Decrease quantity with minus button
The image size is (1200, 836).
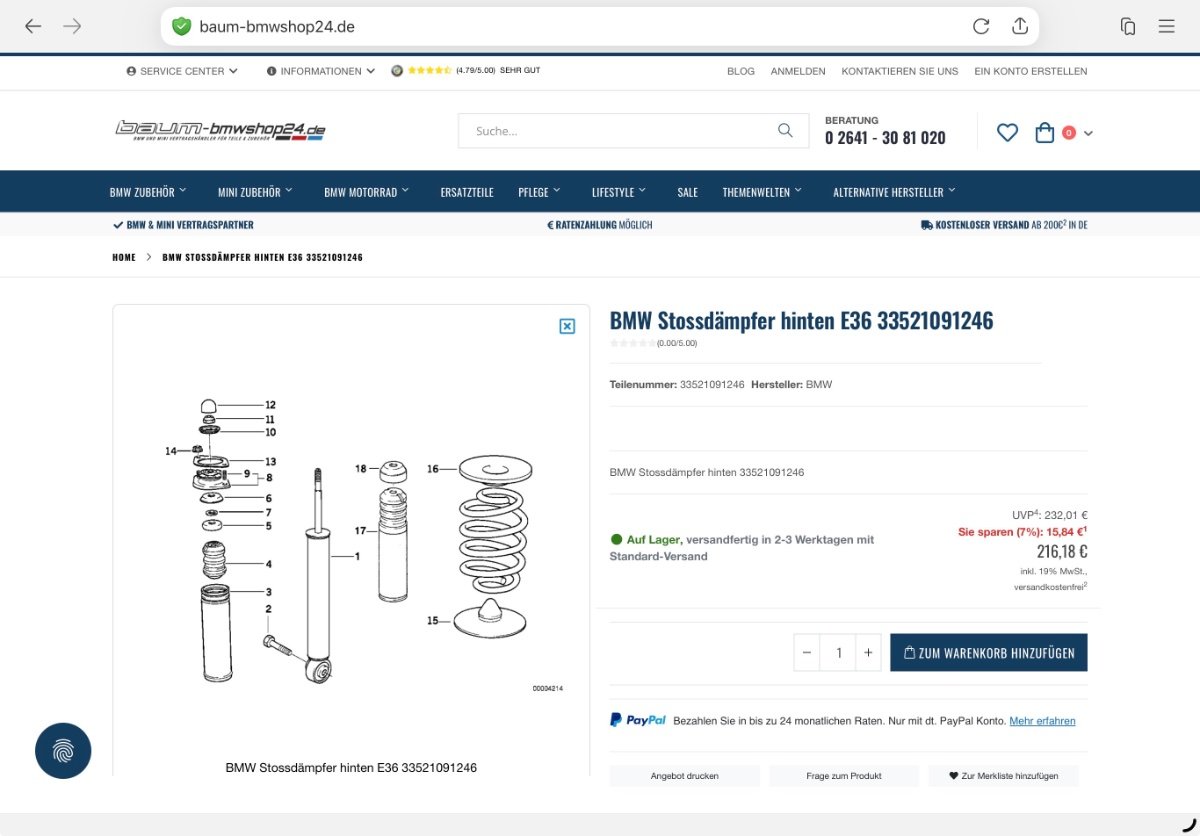point(807,652)
